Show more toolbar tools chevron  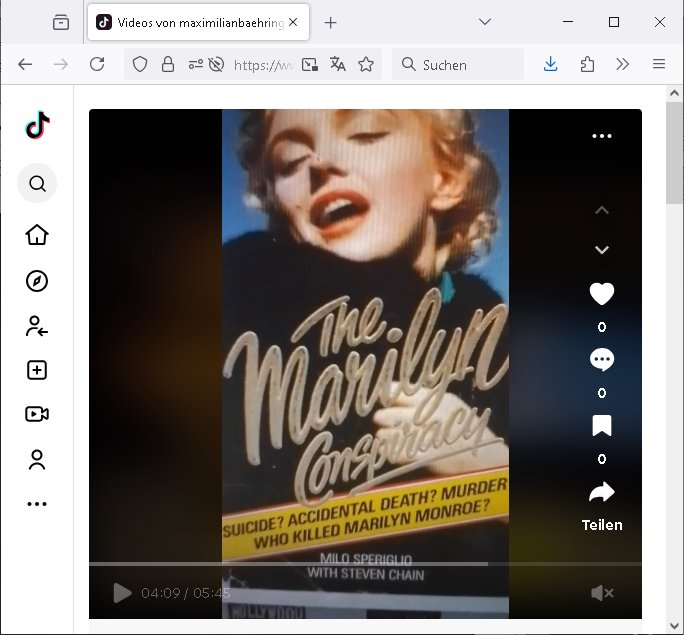(622, 65)
